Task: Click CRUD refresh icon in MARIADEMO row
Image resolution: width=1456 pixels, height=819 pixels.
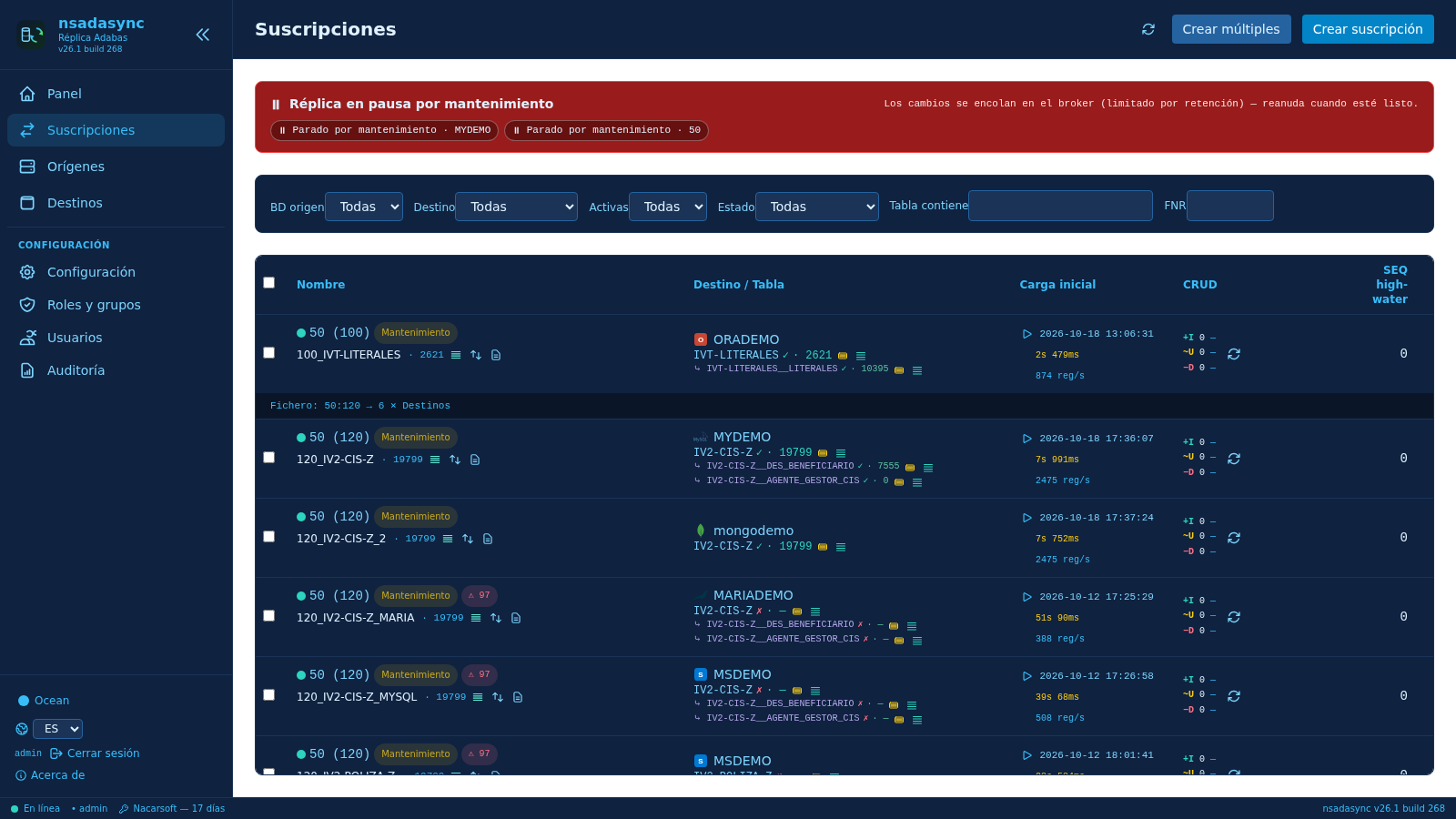Action: tap(1234, 617)
